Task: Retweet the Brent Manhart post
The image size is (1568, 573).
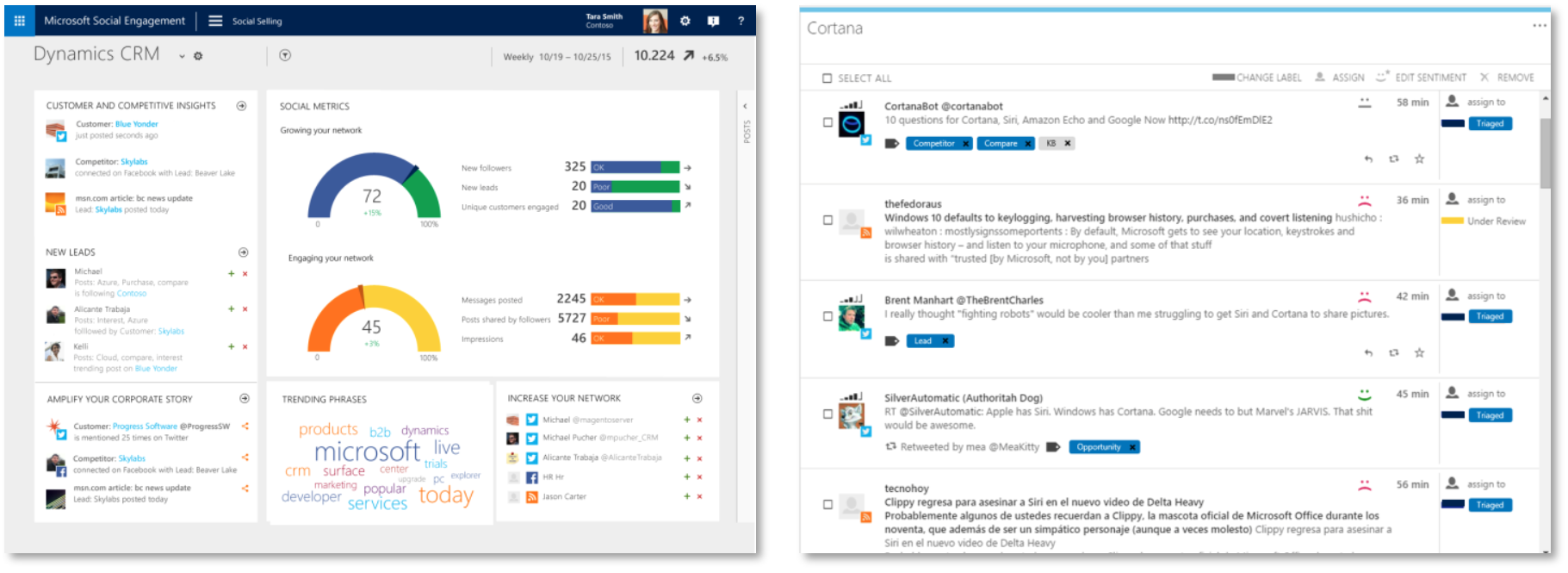Action: coord(1393,352)
